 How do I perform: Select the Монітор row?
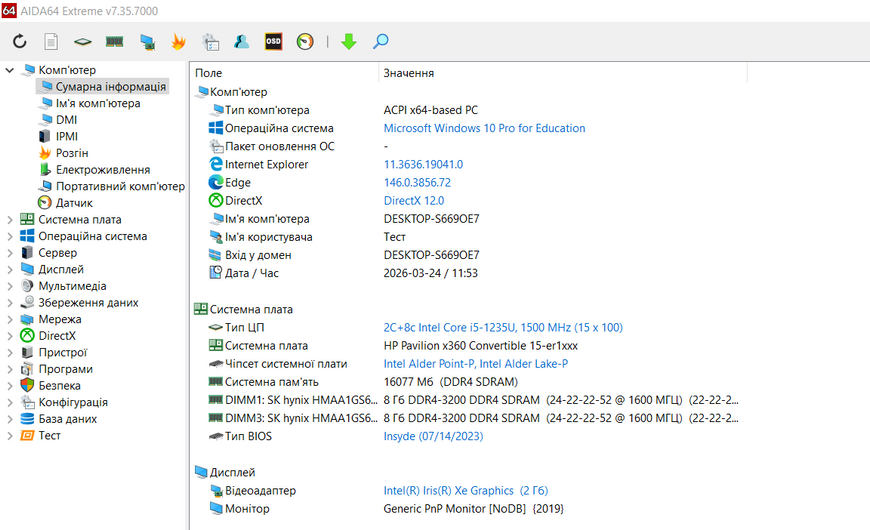(469, 508)
